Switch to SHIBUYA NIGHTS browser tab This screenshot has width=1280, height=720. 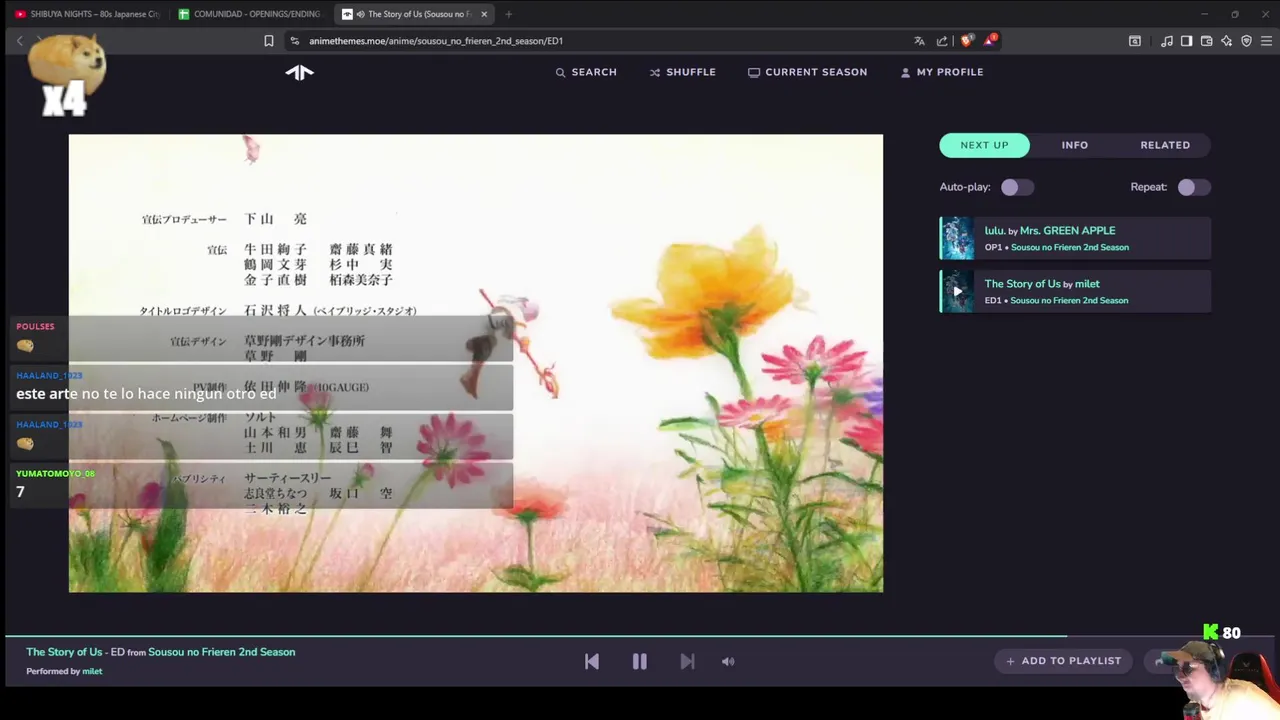tap(86, 14)
